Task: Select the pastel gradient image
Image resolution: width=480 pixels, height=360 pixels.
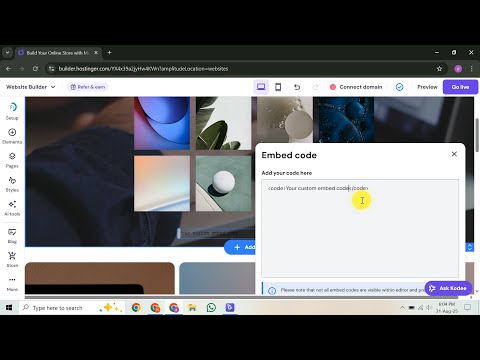Action: [x=162, y=183]
